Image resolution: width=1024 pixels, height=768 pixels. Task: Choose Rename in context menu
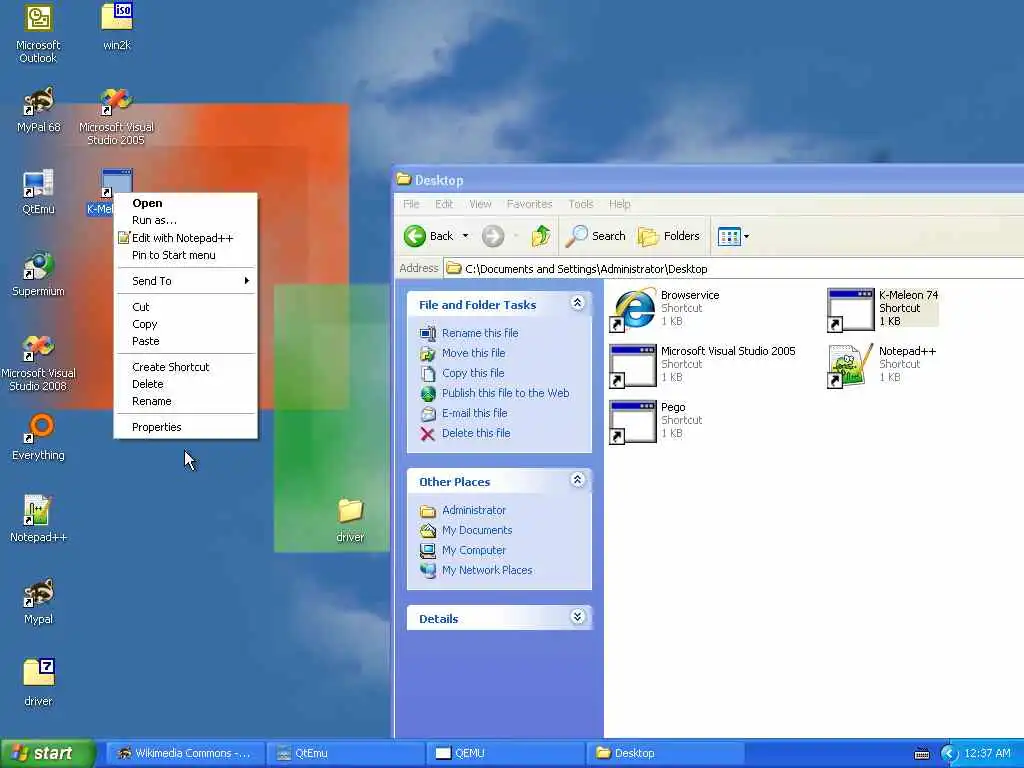[185, 401]
